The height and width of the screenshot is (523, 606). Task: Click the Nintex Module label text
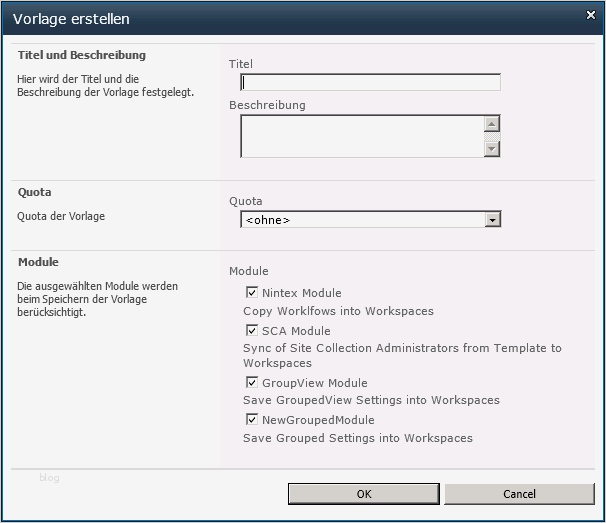[301, 293]
